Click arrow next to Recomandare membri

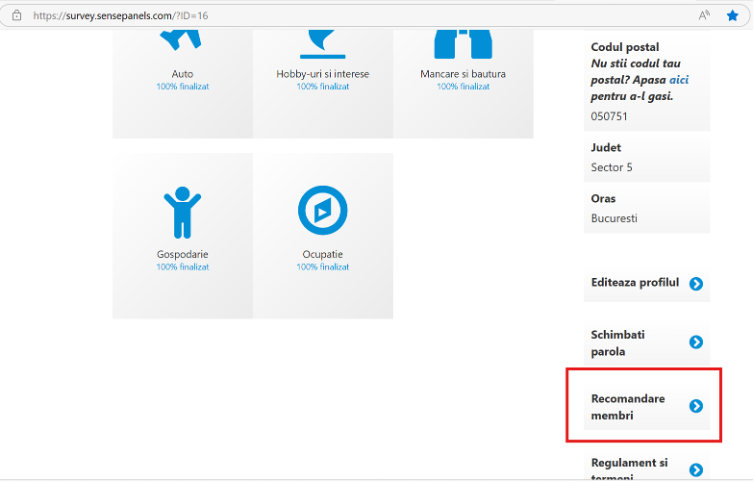(696, 406)
